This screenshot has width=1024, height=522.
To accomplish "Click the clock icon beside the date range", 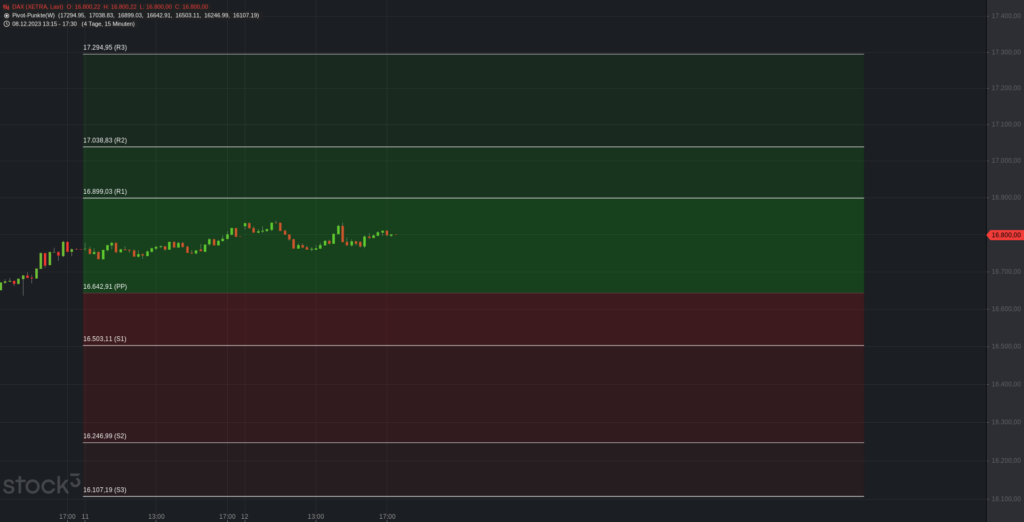I will 6,24.
